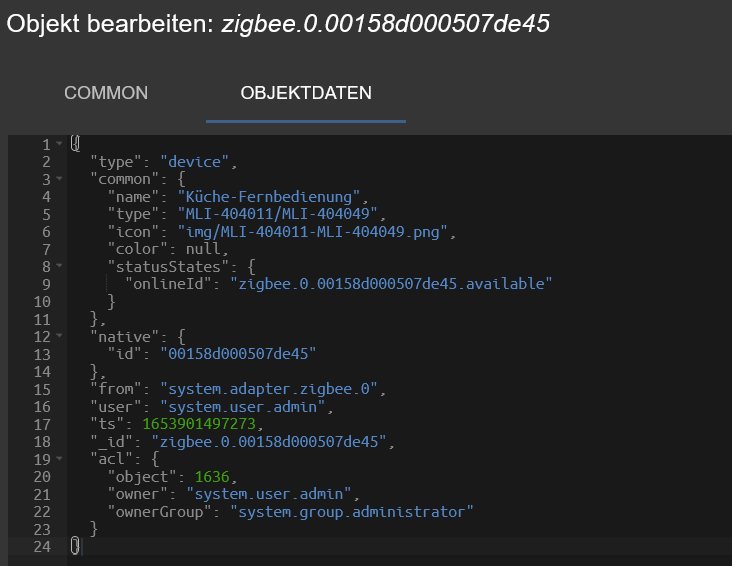The height and width of the screenshot is (566, 732).
Task: Click the "system.group.administrator" ownerGroup value
Action: click(352, 512)
